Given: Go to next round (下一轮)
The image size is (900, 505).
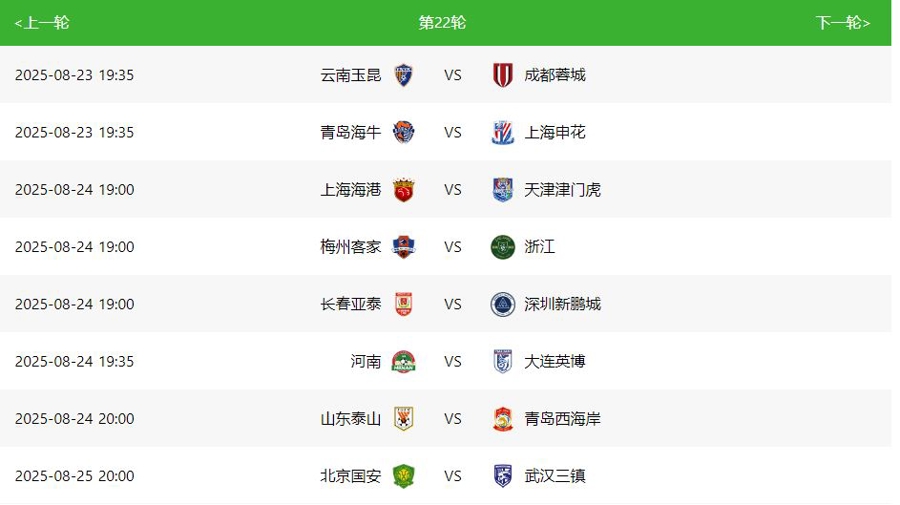Looking at the screenshot, I should 842,23.
